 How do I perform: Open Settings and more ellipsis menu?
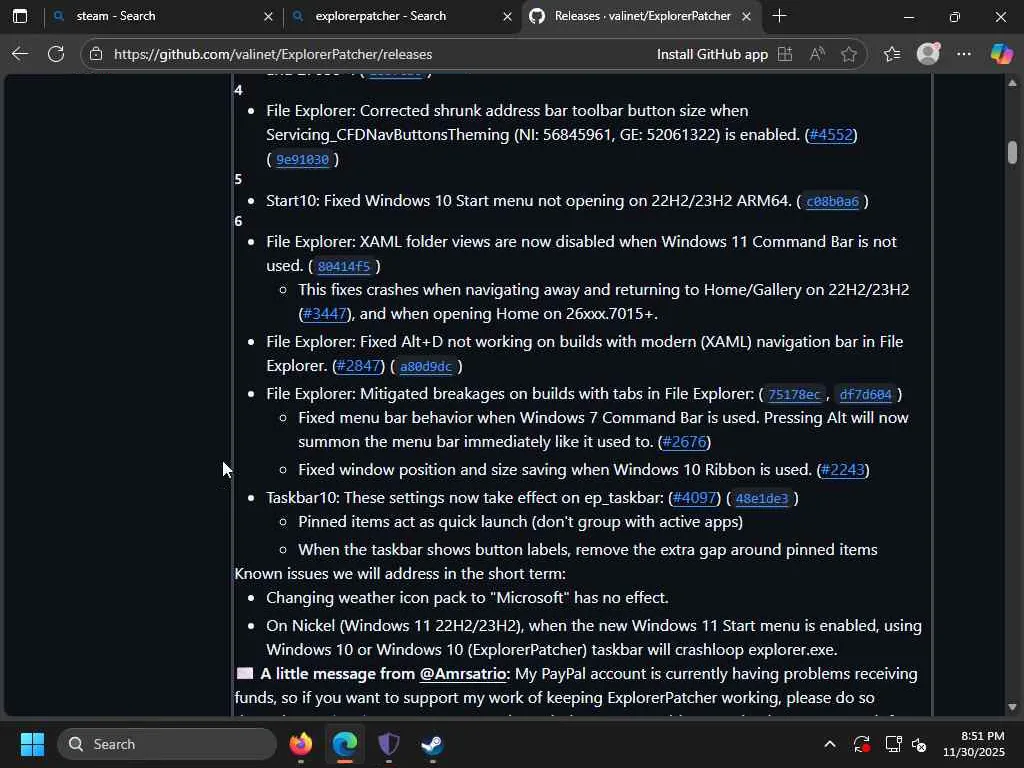point(964,54)
